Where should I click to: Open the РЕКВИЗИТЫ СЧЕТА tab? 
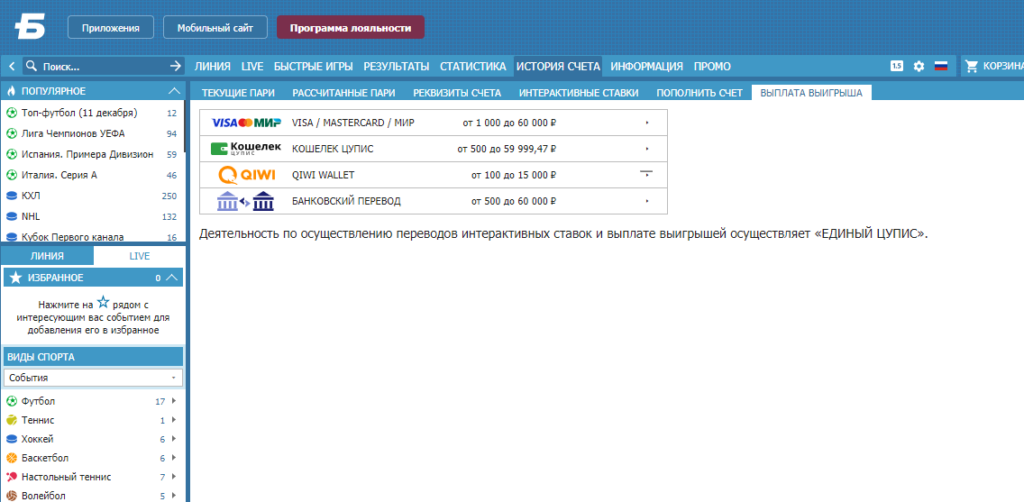click(x=457, y=93)
